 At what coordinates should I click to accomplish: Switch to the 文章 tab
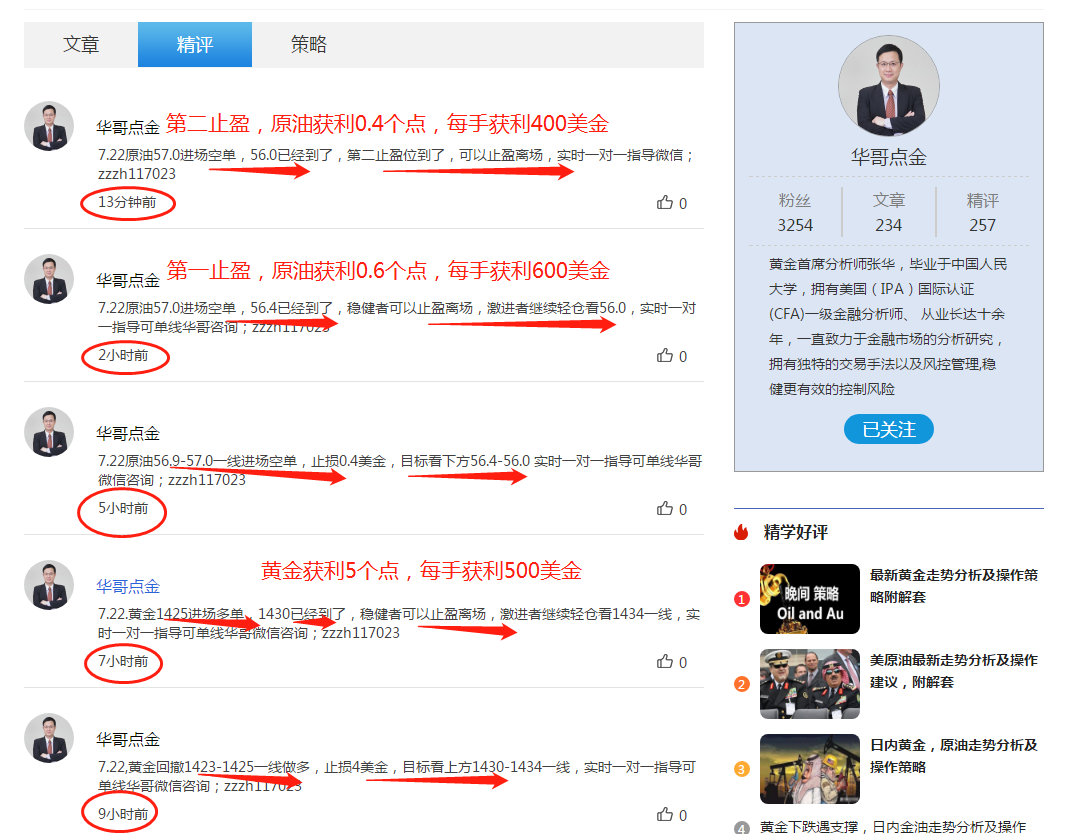click(x=81, y=45)
